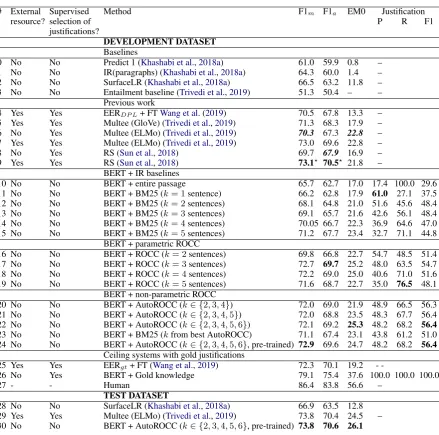The image size is (439, 435).
Task: Click the 'Human' method cell
Action: (x=116, y=385)
